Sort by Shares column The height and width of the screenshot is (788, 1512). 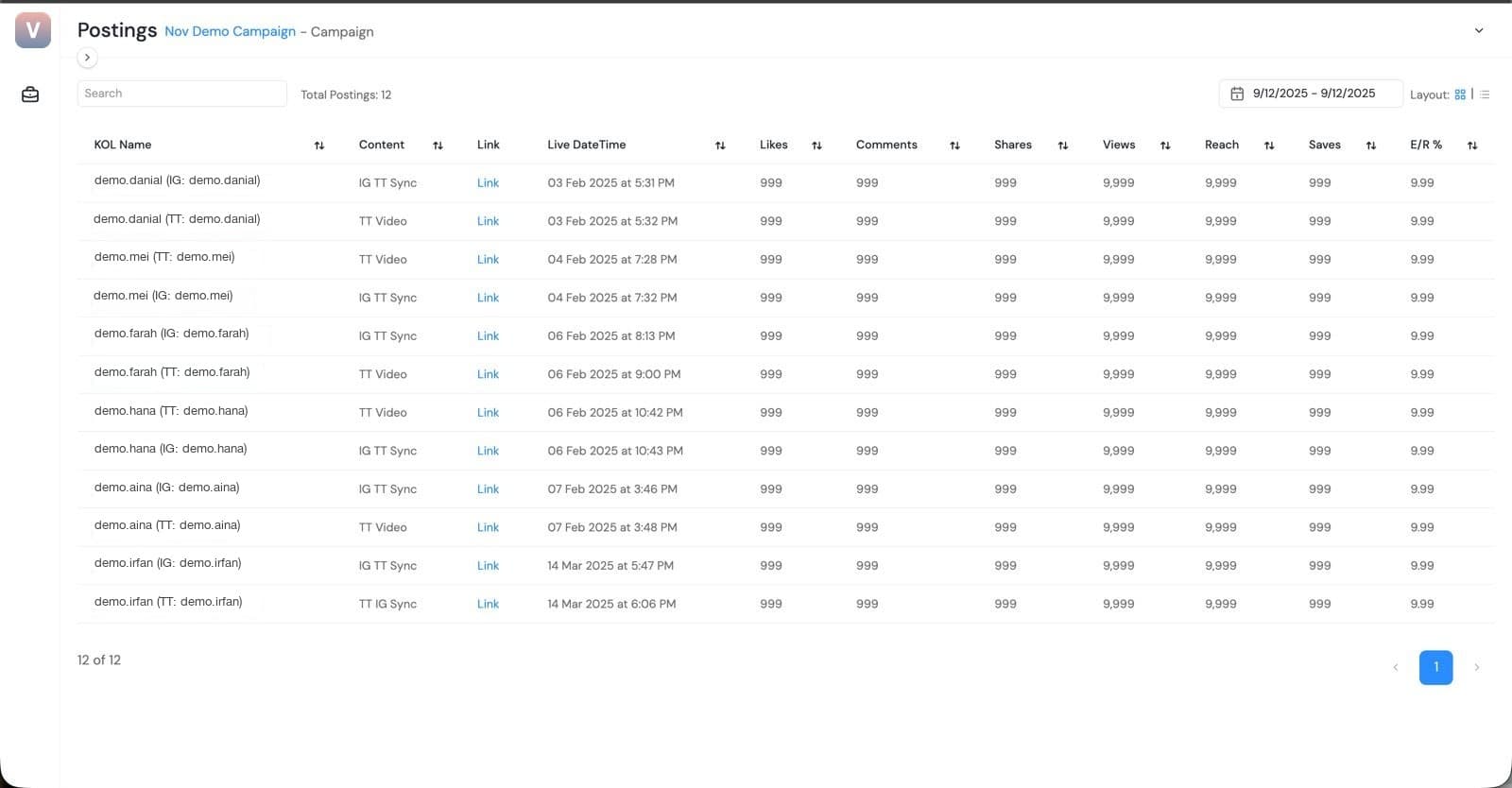point(1063,146)
